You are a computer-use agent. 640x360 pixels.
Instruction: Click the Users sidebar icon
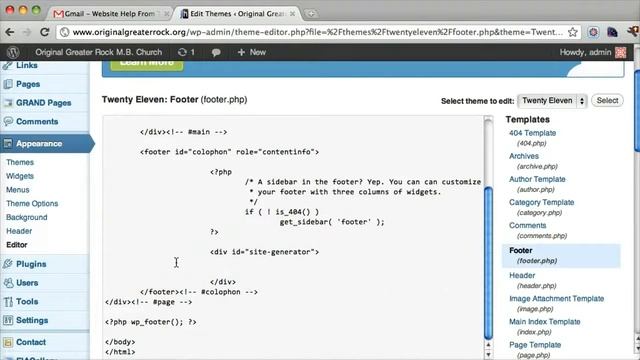tap(8, 283)
